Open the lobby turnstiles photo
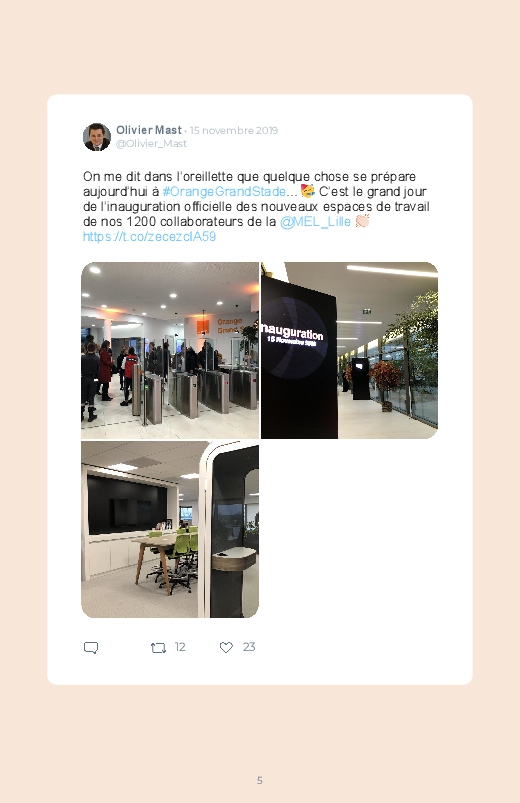 tap(170, 350)
